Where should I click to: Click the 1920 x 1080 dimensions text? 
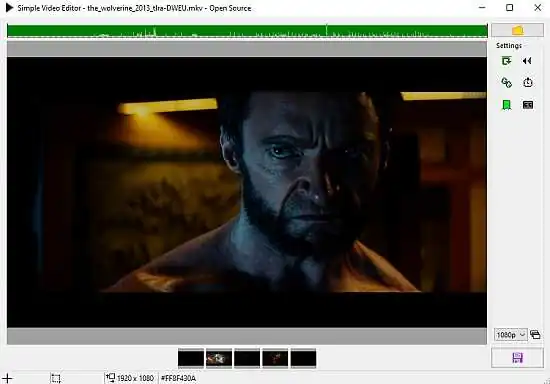[x=135, y=378]
